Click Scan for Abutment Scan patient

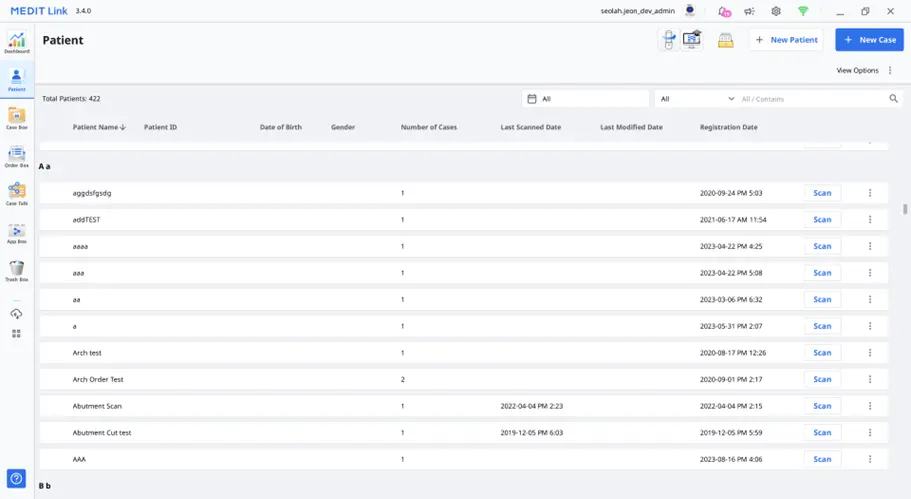822,406
